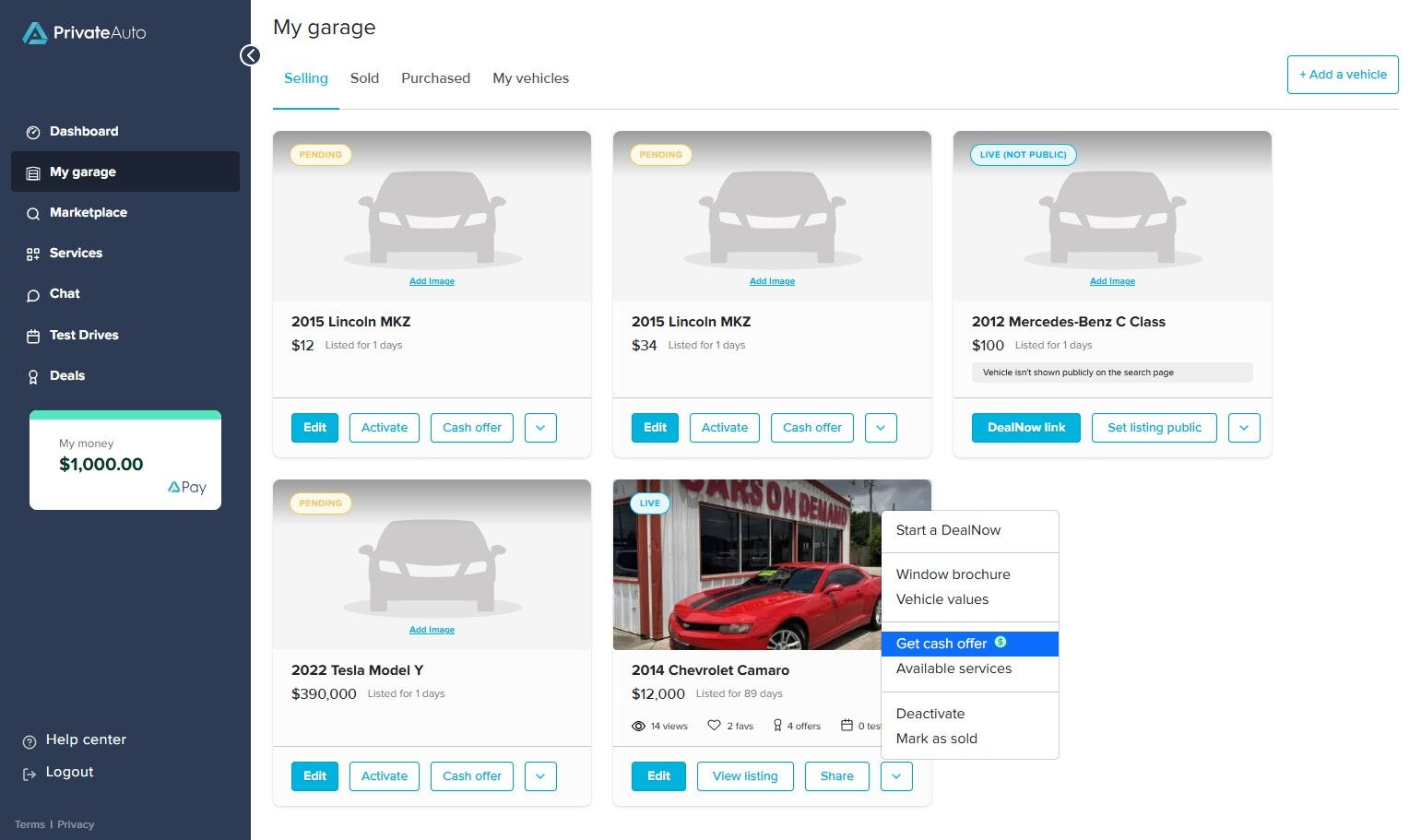
Task: Select Mark as sold in menu
Action: click(970, 739)
